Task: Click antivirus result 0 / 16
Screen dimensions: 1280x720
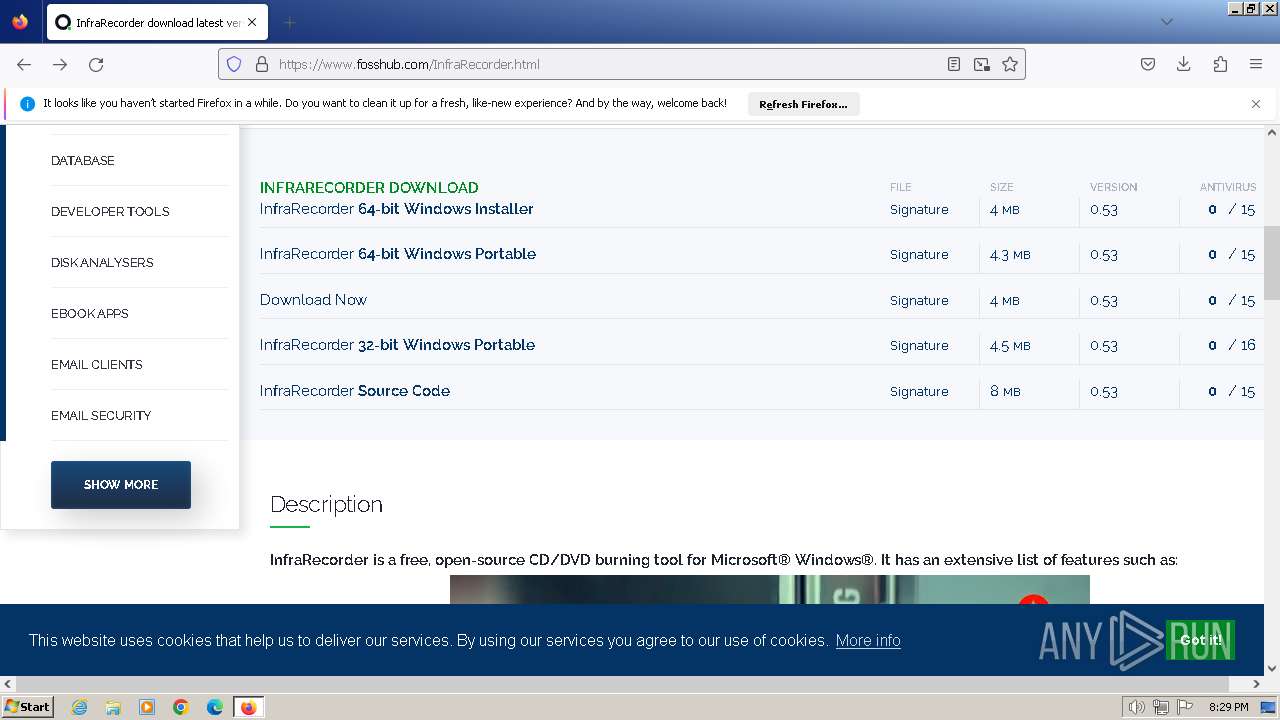Action: coord(1231,345)
